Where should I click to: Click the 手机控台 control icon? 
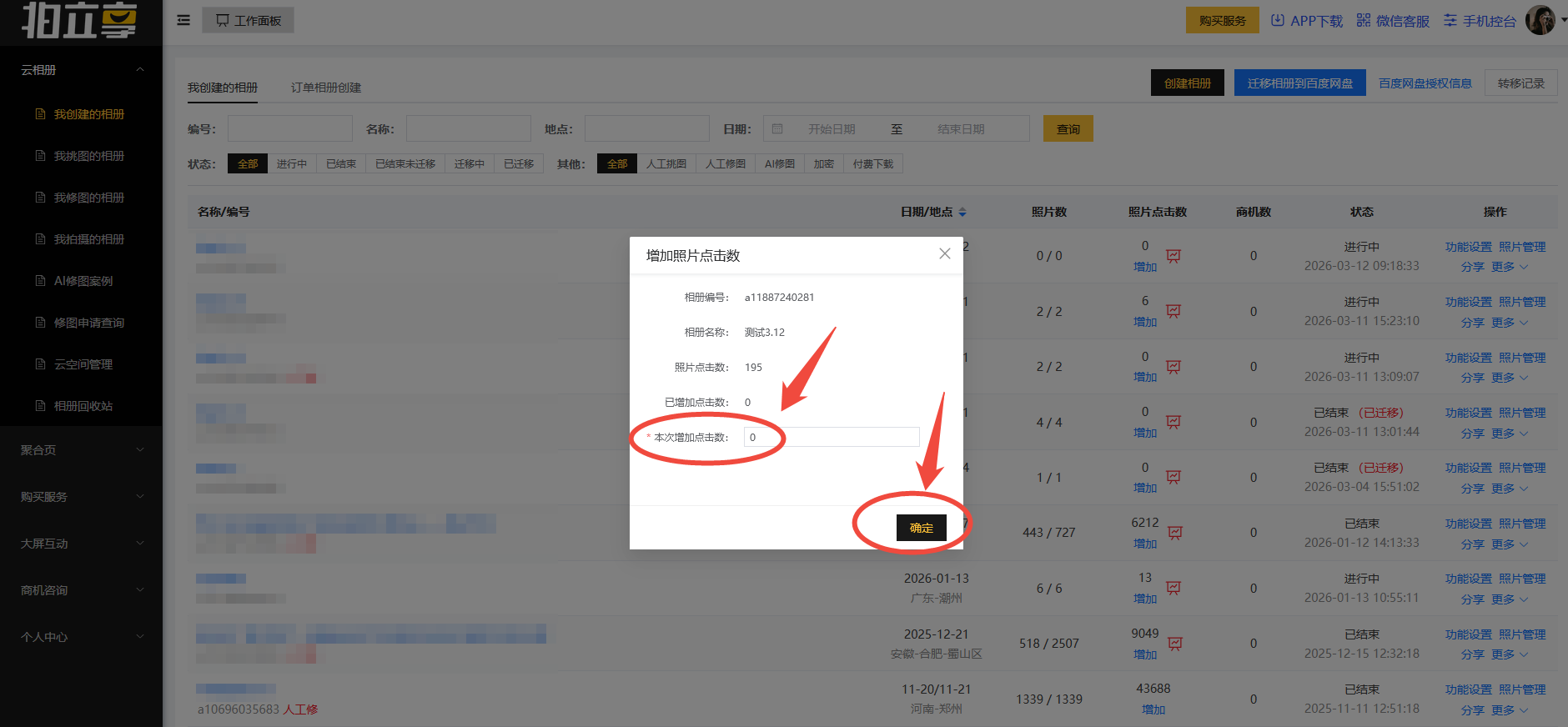coord(1450,20)
